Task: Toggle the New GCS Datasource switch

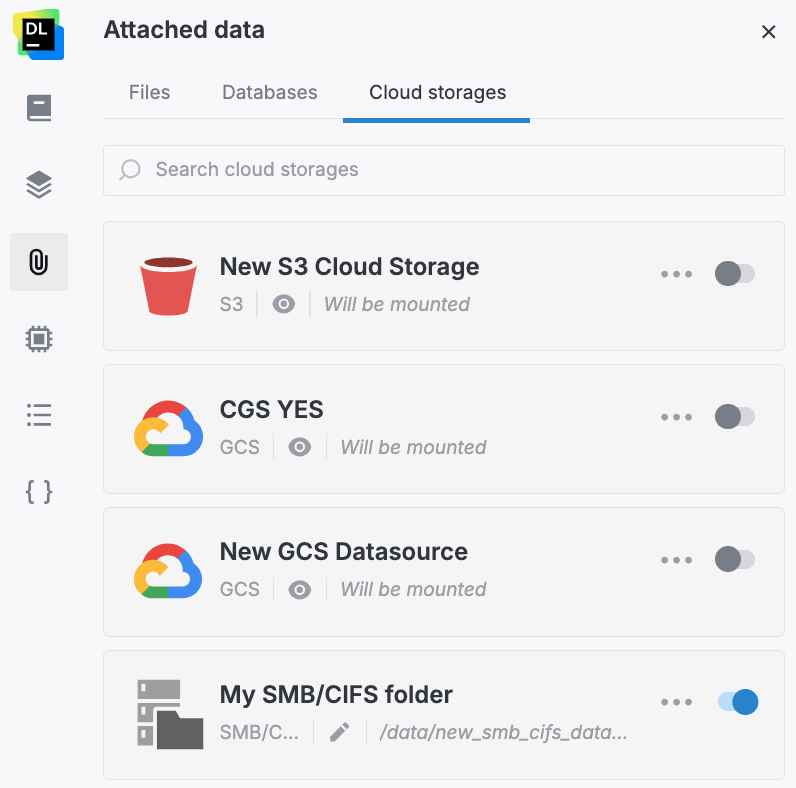Action: point(735,559)
